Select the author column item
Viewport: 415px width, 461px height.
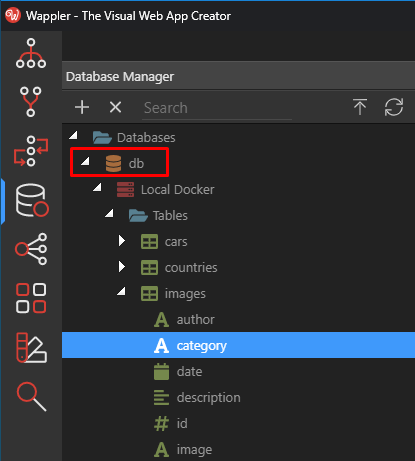click(195, 320)
